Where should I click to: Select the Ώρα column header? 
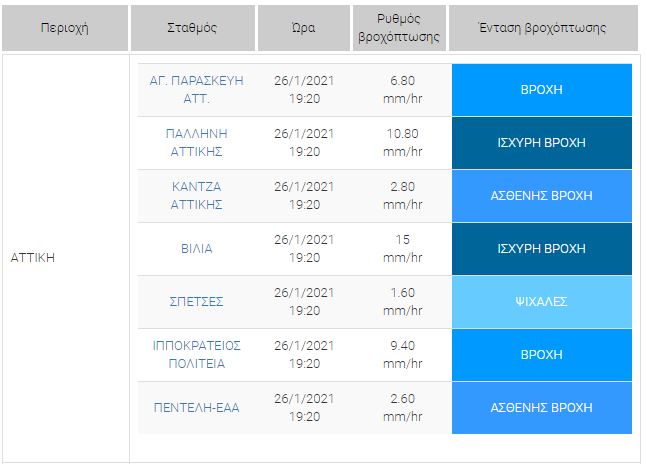[x=303, y=28]
